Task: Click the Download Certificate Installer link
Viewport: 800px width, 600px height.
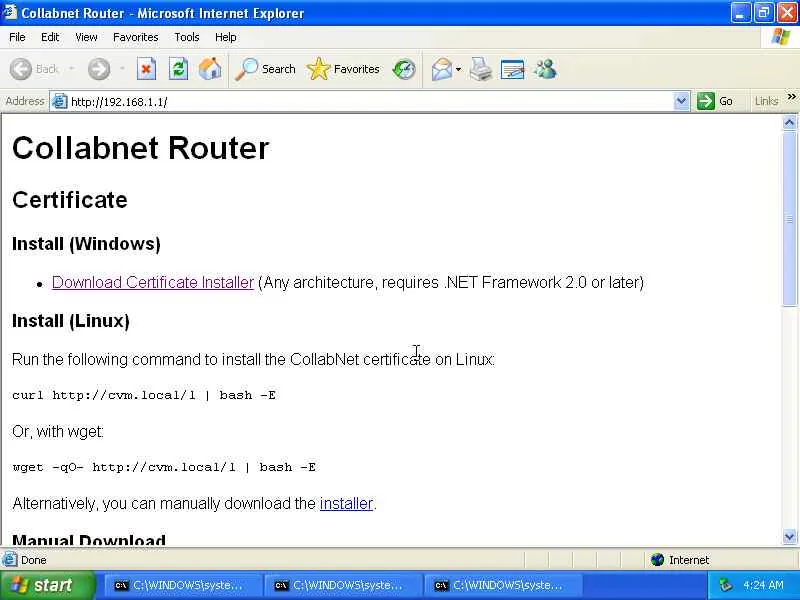Action: click(153, 282)
